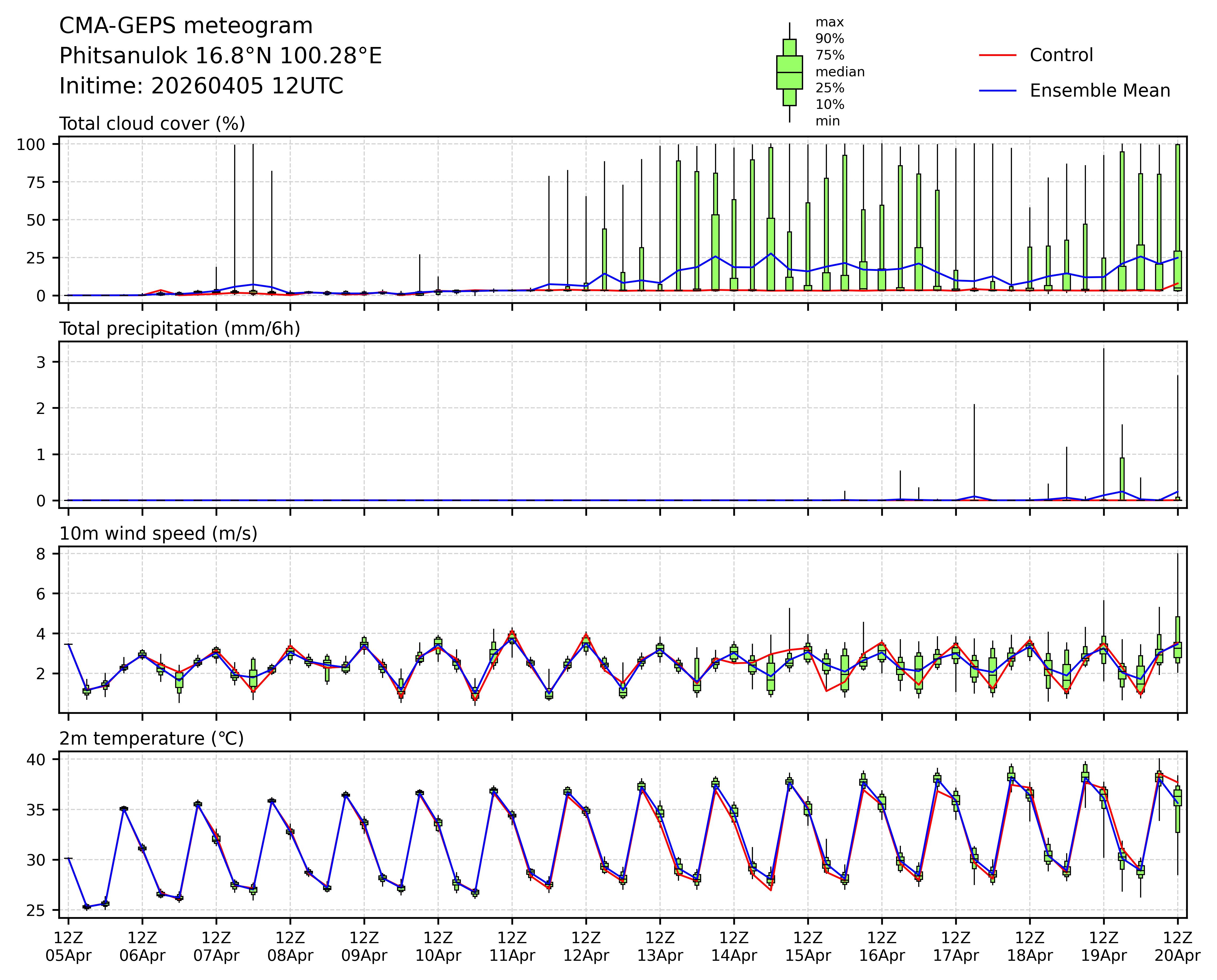The width and height of the screenshot is (1217, 980).
Task: Click the 'Total precipitation (mm/6h)' panel title
Action: click(180, 329)
